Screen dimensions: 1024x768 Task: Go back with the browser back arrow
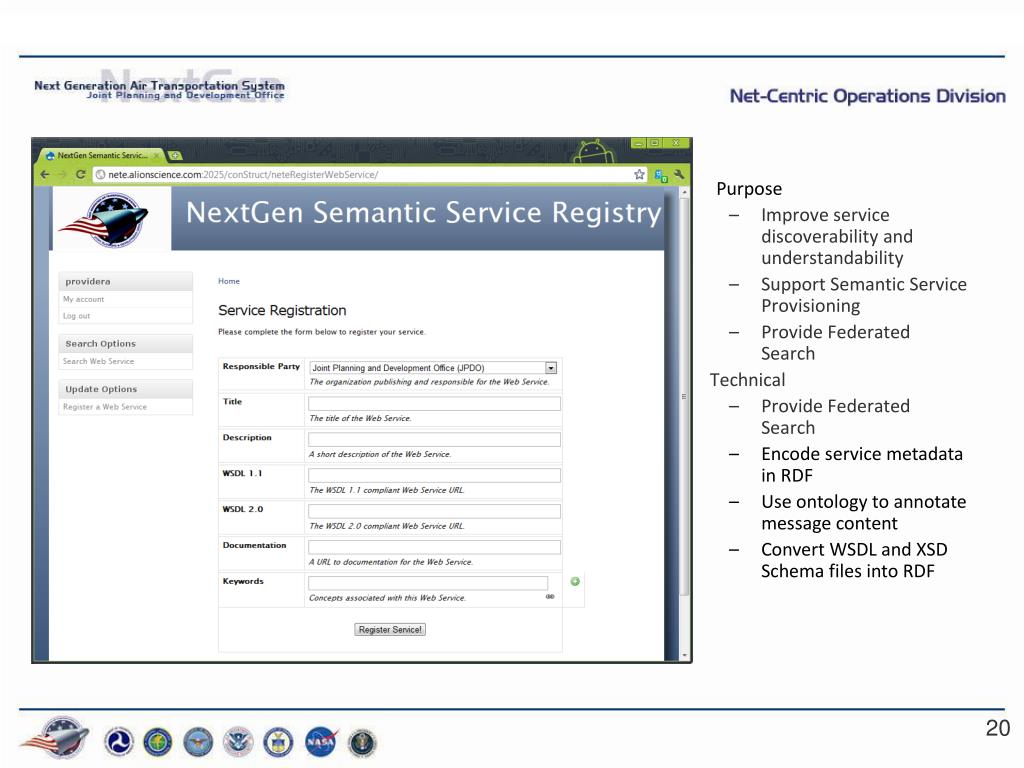pos(45,174)
